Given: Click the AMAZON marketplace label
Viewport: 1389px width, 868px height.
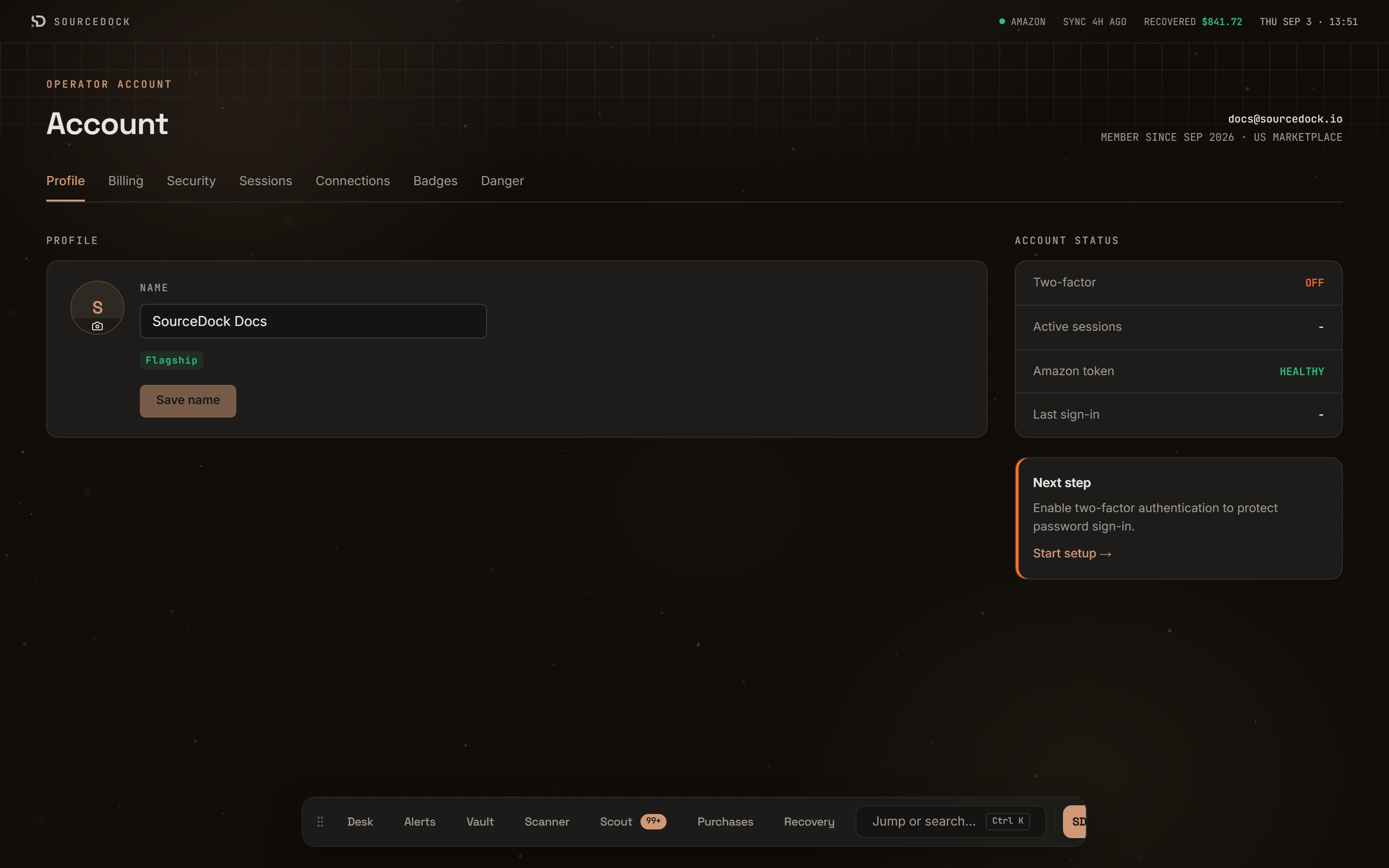Looking at the screenshot, I should [1028, 21].
